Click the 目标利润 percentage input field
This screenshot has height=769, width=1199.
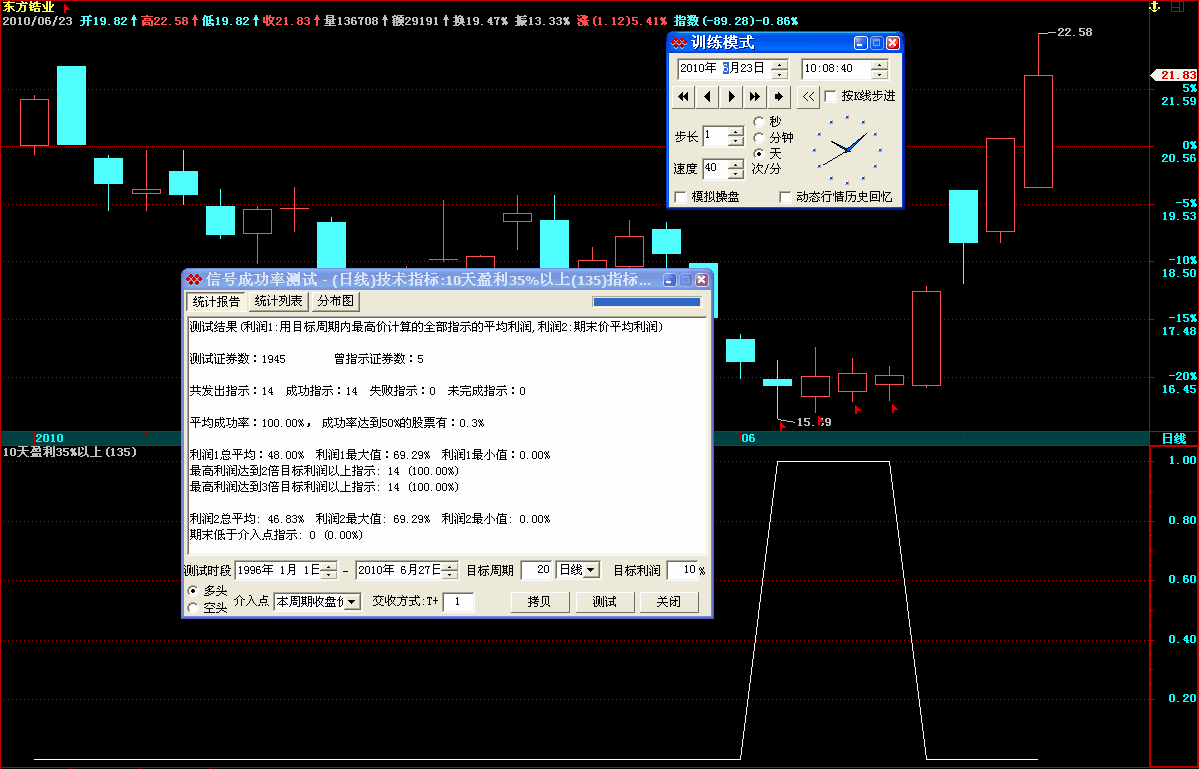pyautogui.click(x=681, y=570)
